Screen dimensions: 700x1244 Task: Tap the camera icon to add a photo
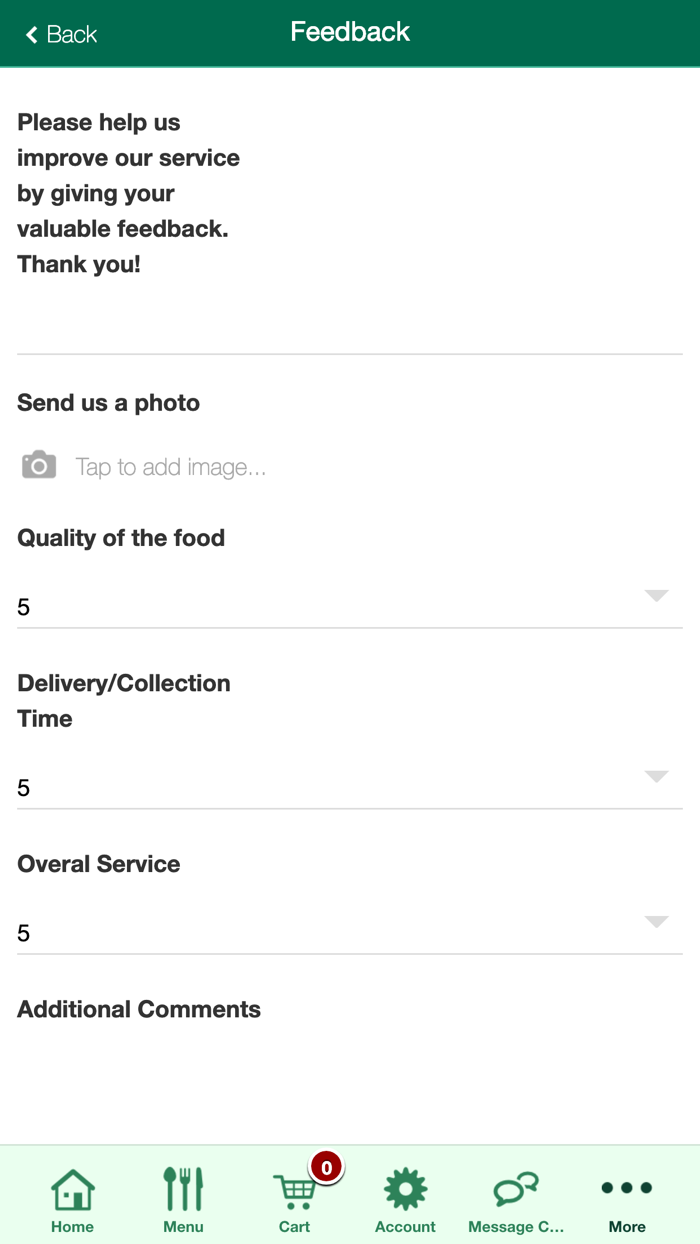38,465
